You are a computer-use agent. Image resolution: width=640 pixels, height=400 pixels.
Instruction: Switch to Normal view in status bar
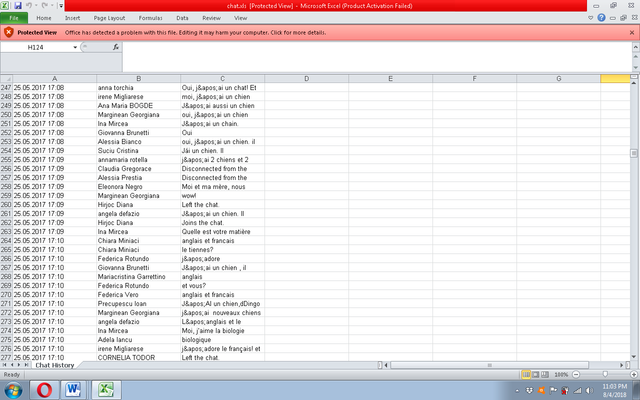tap(526, 374)
